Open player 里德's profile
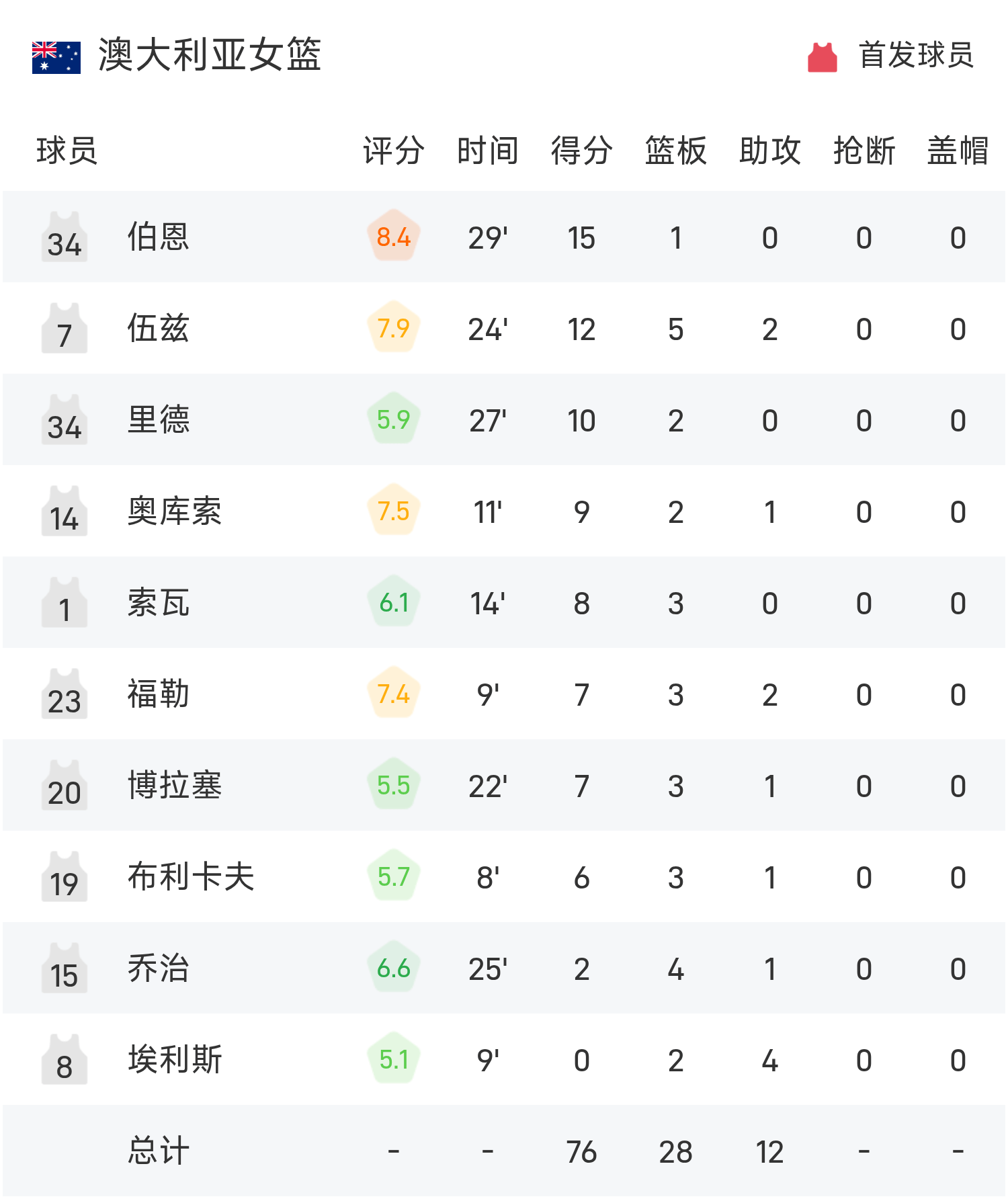The width and height of the screenshot is (1008, 1199). [x=159, y=419]
